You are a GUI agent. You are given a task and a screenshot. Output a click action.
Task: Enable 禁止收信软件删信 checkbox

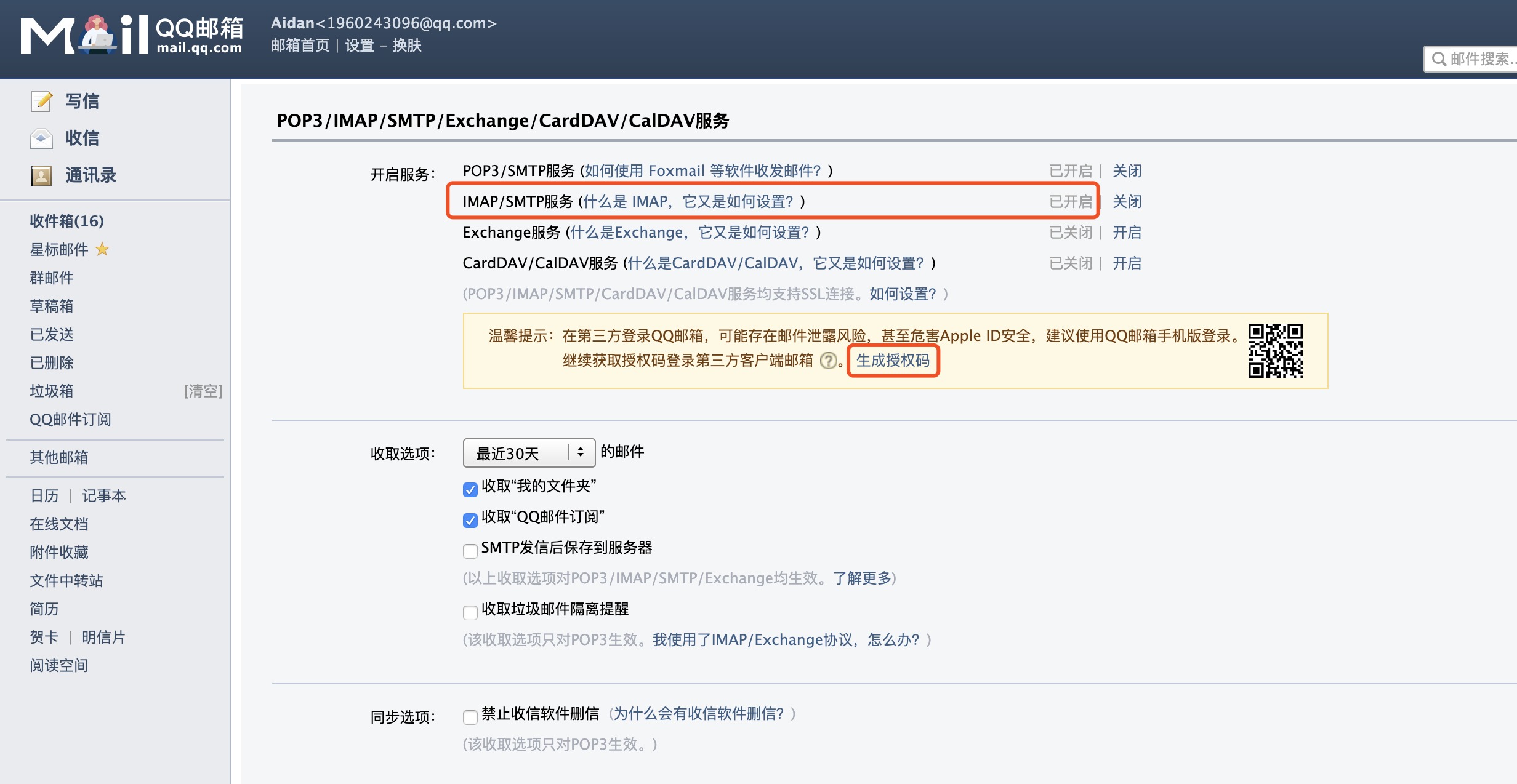pos(470,717)
